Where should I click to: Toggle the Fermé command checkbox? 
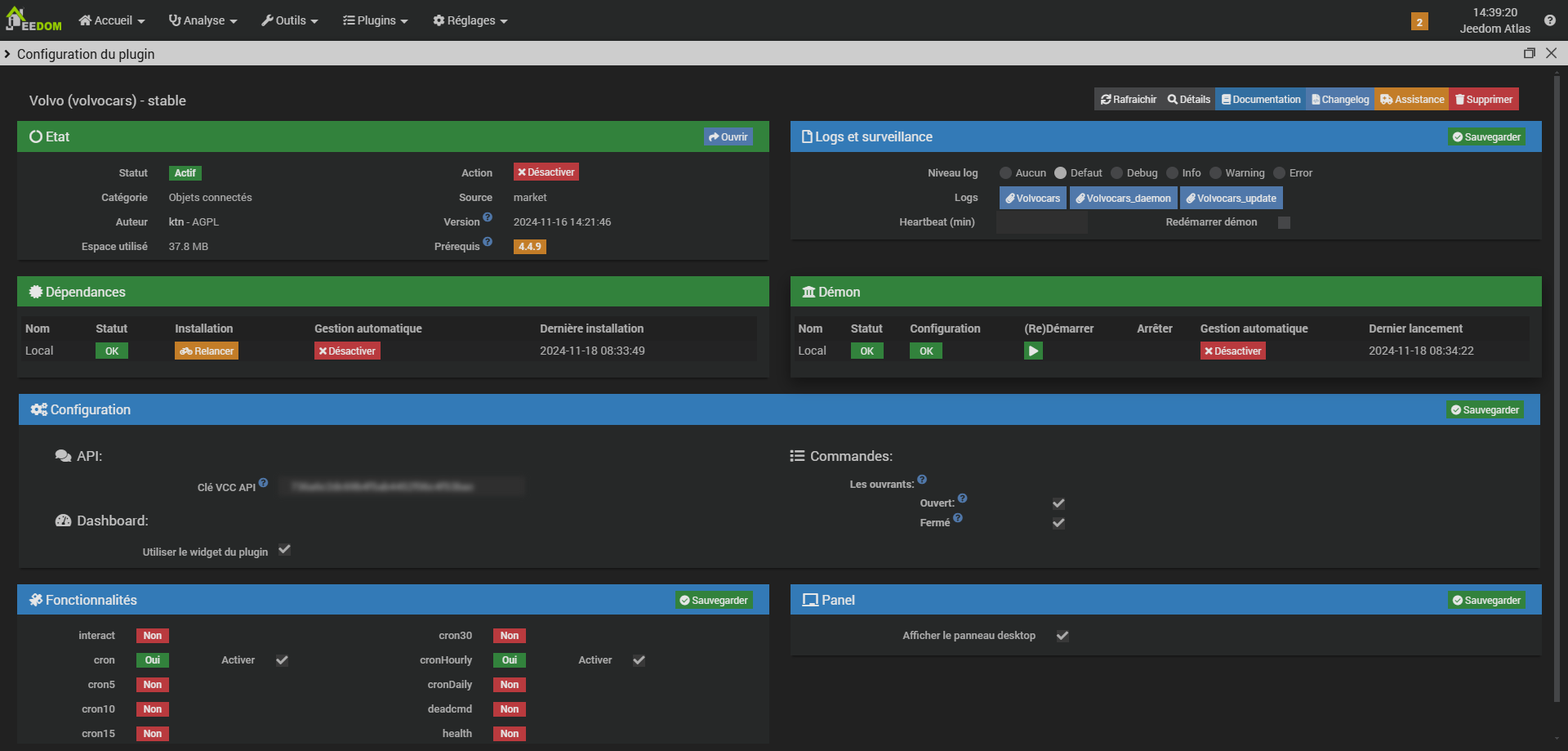pos(1058,523)
